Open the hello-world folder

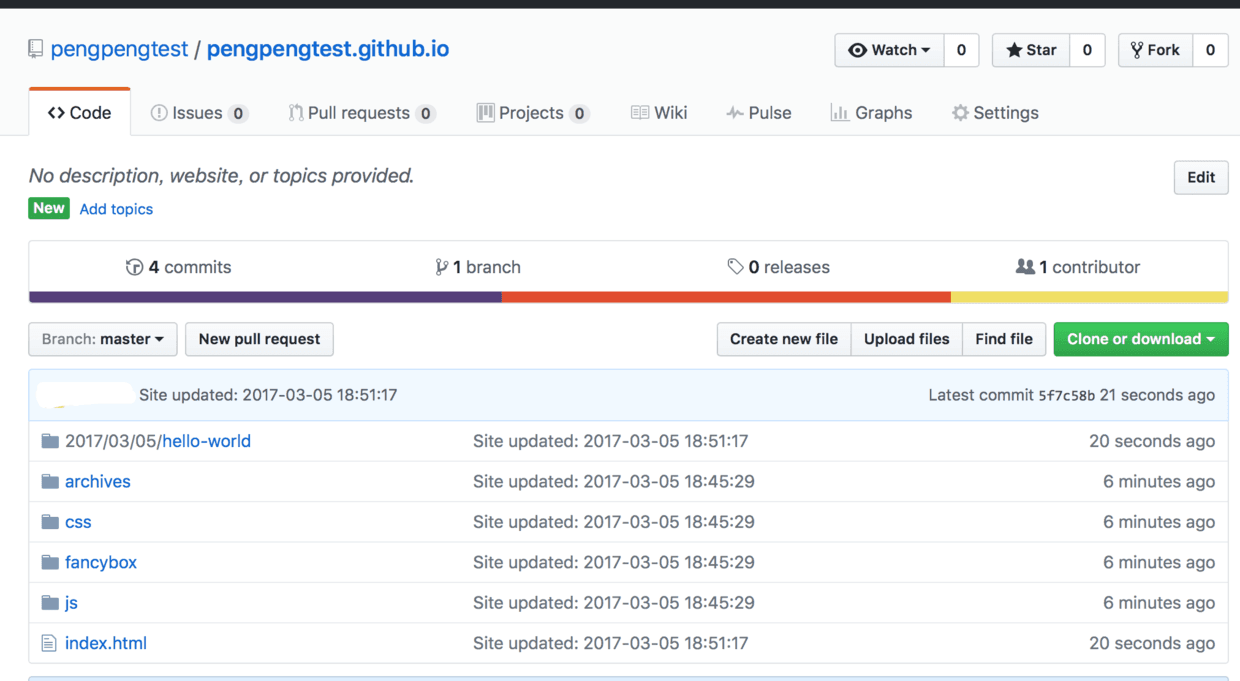click(x=206, y=441)
